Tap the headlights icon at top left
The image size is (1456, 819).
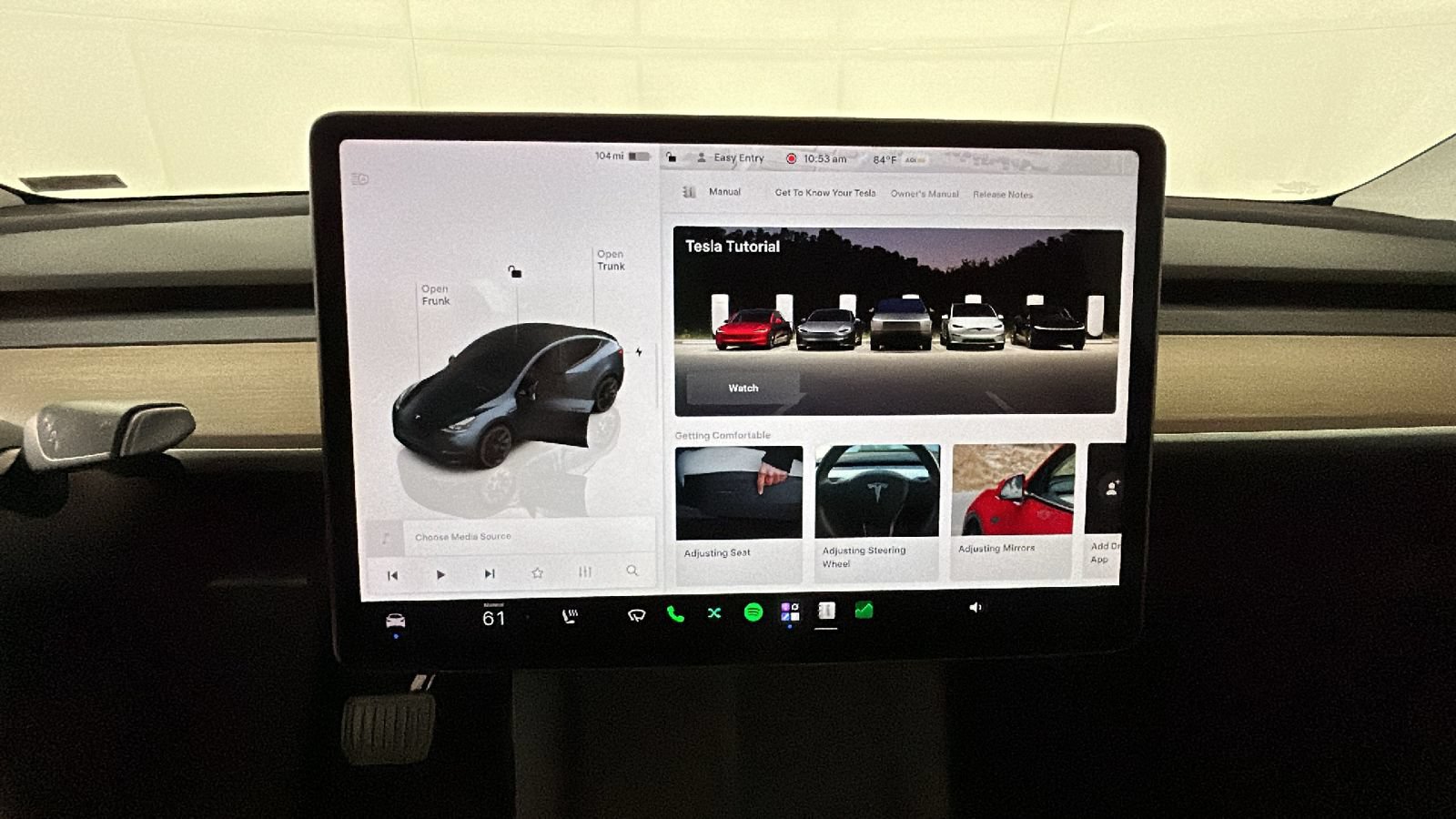point(360,179)
